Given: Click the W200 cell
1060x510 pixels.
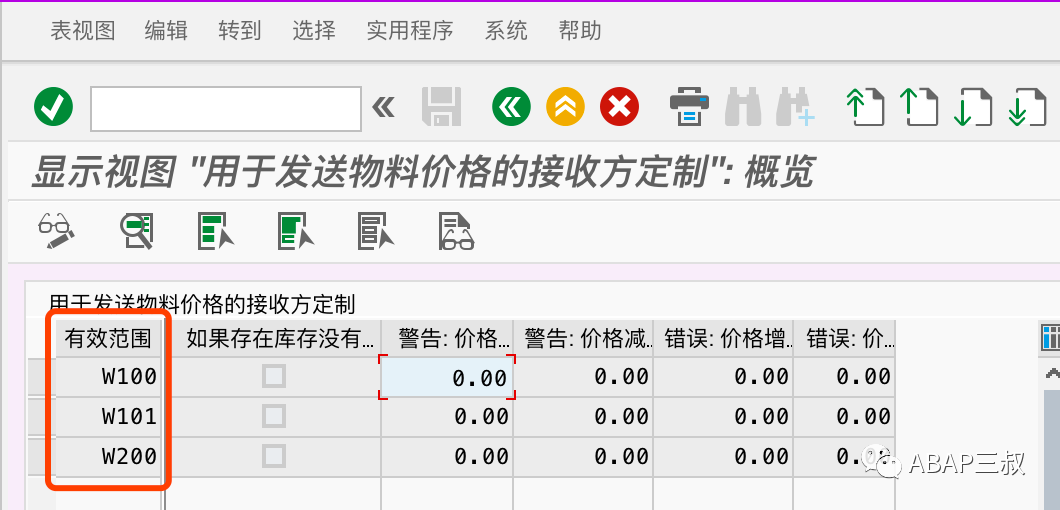Looking at the screenshot, I should click(108, 457).
